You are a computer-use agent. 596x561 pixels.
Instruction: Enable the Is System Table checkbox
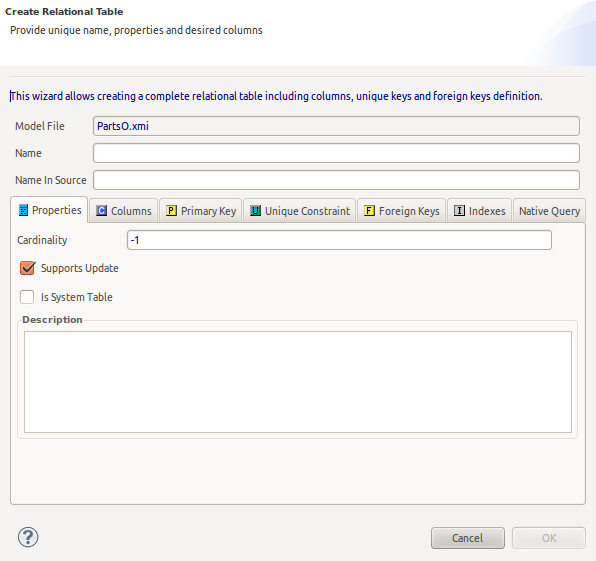(27, 297)
